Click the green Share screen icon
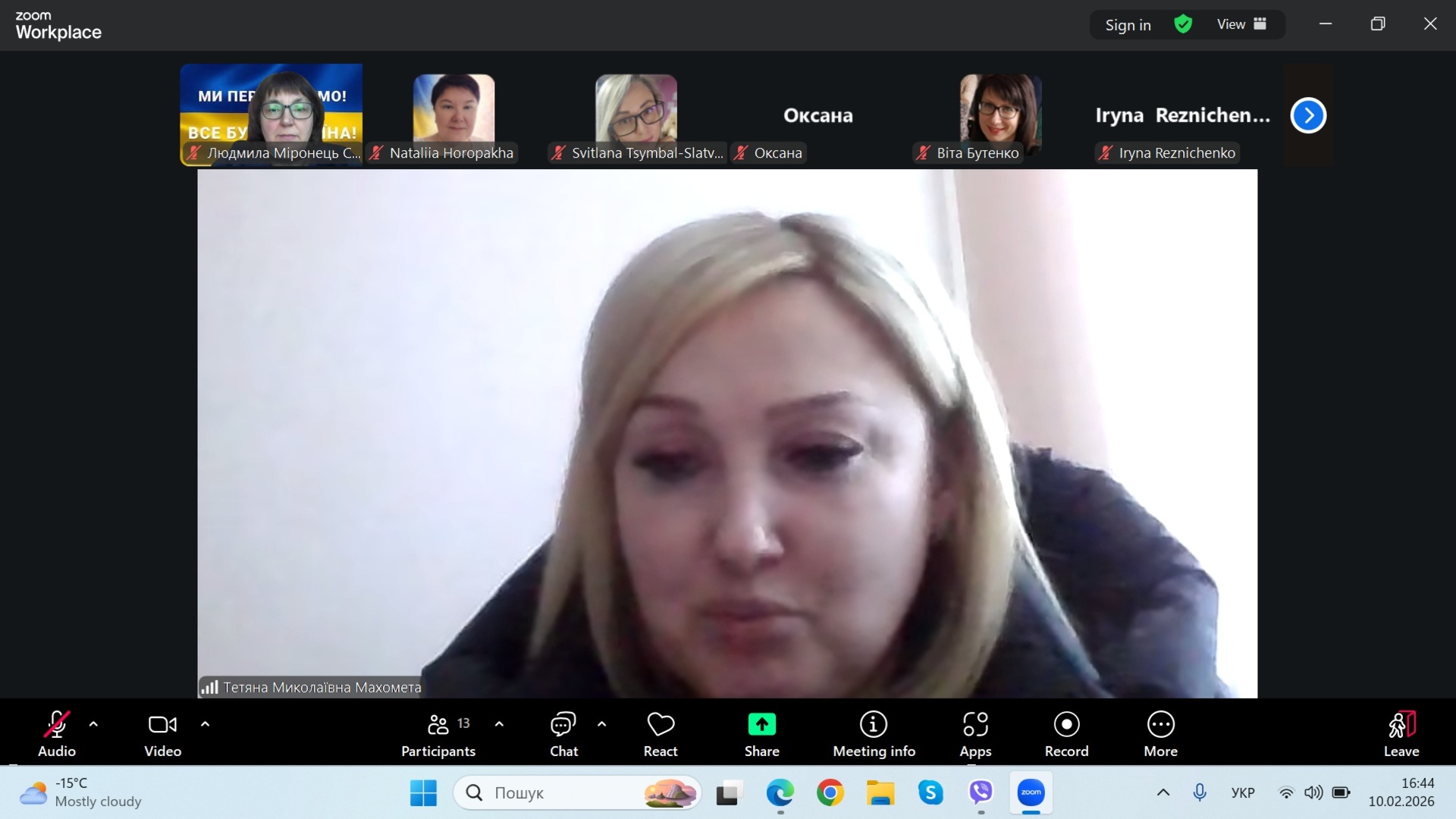This screenshot has width=1456, height=819. point(761,725)
